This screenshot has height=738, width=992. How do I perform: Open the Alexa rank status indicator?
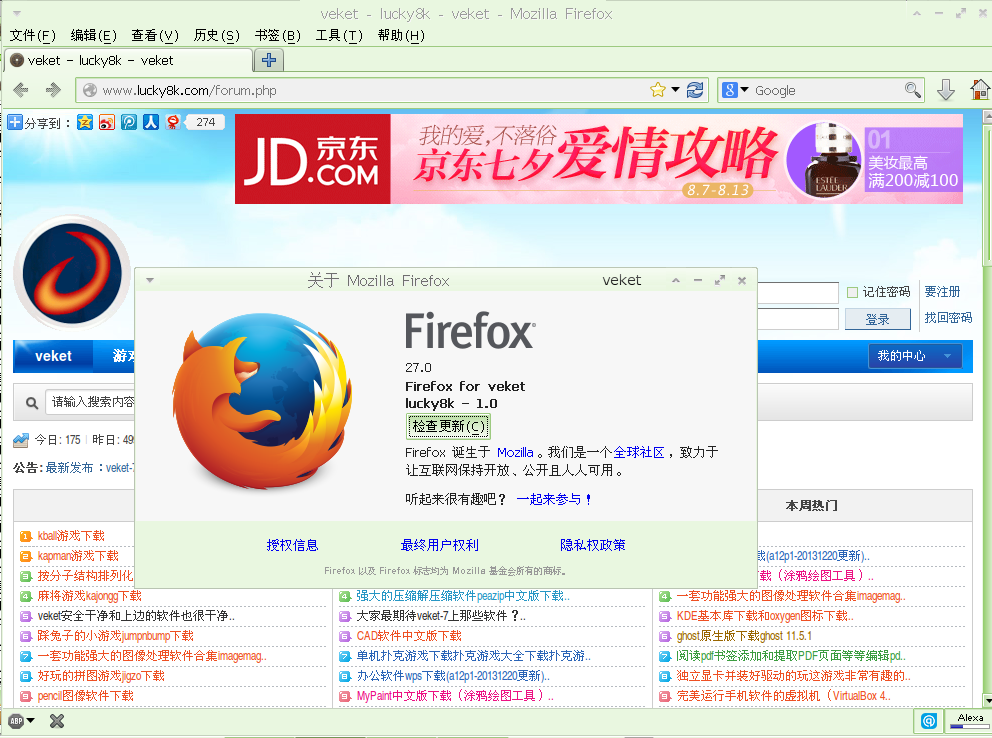pyautogui.click(x=969, y=721)
